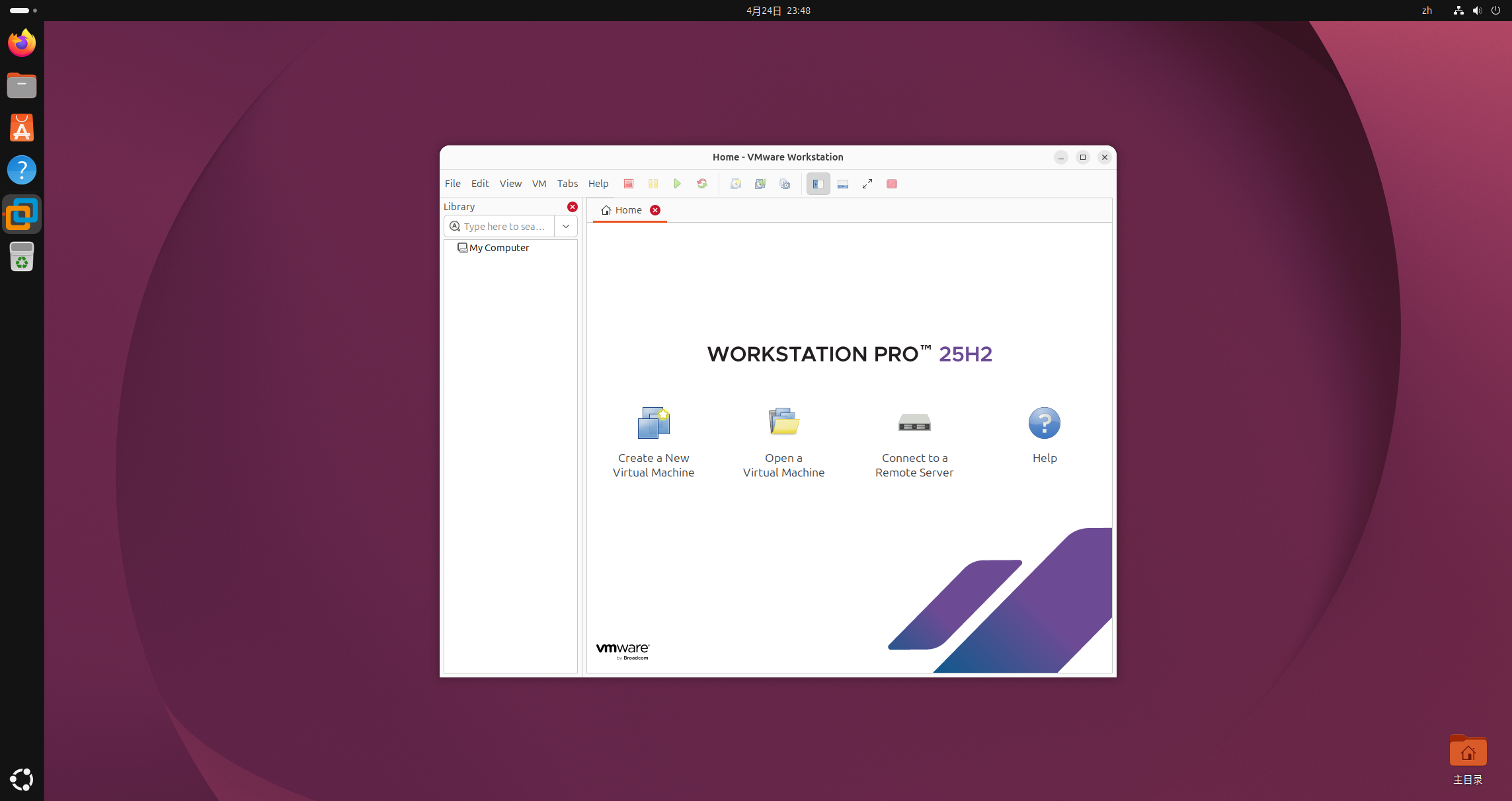Enter full screen mode with arrows icon
1512x801 pixels.
[867, 184]
